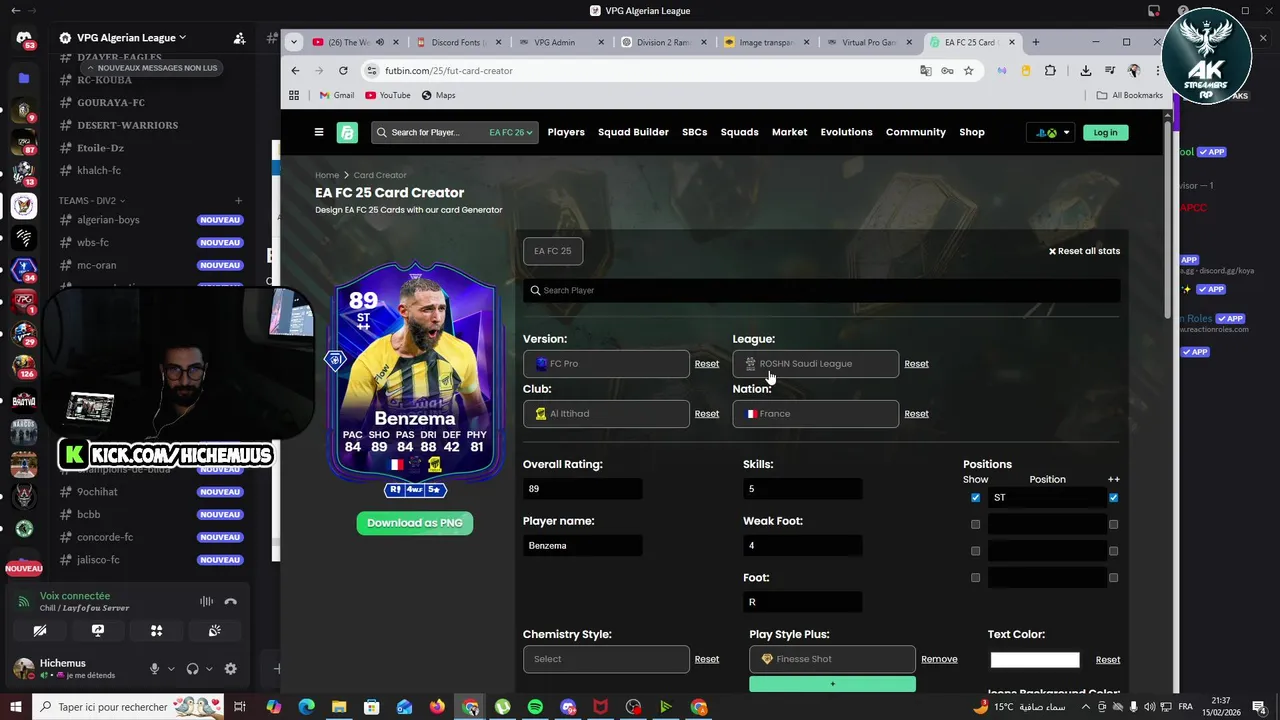Open Discord create invite icon beside server name
This screenshot has width=1280, height=720.
click(x=239, y=38)
